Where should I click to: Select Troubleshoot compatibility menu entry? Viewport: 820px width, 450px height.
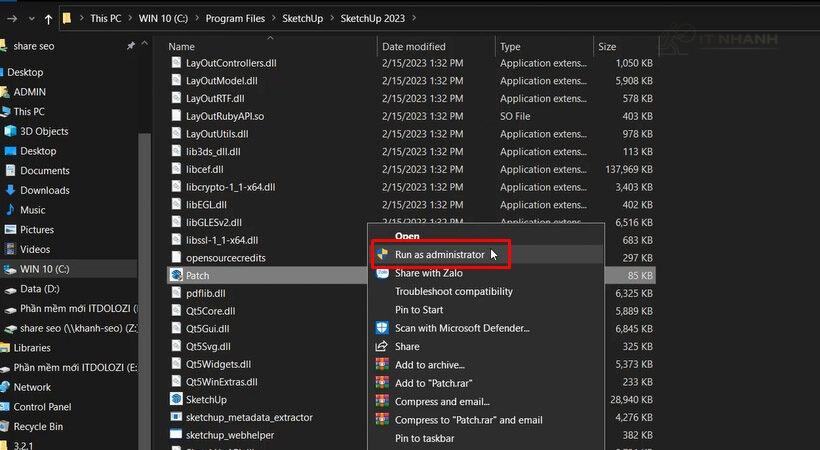[x=453, y=291]
